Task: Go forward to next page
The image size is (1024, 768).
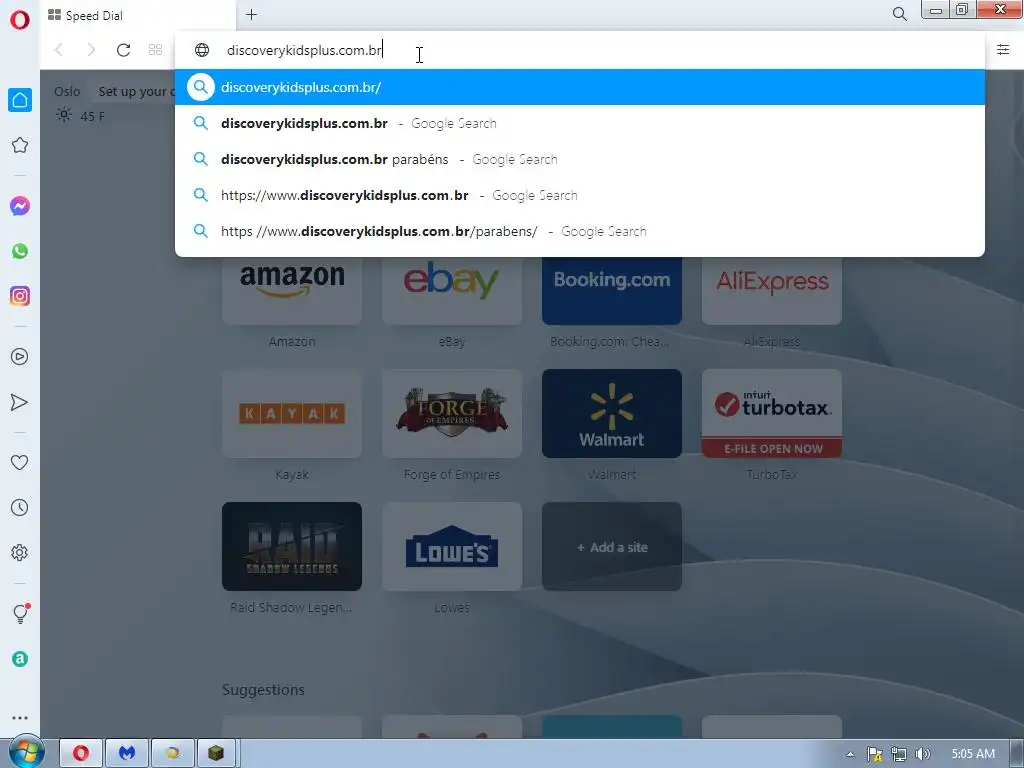Action: tap(91, 50)
